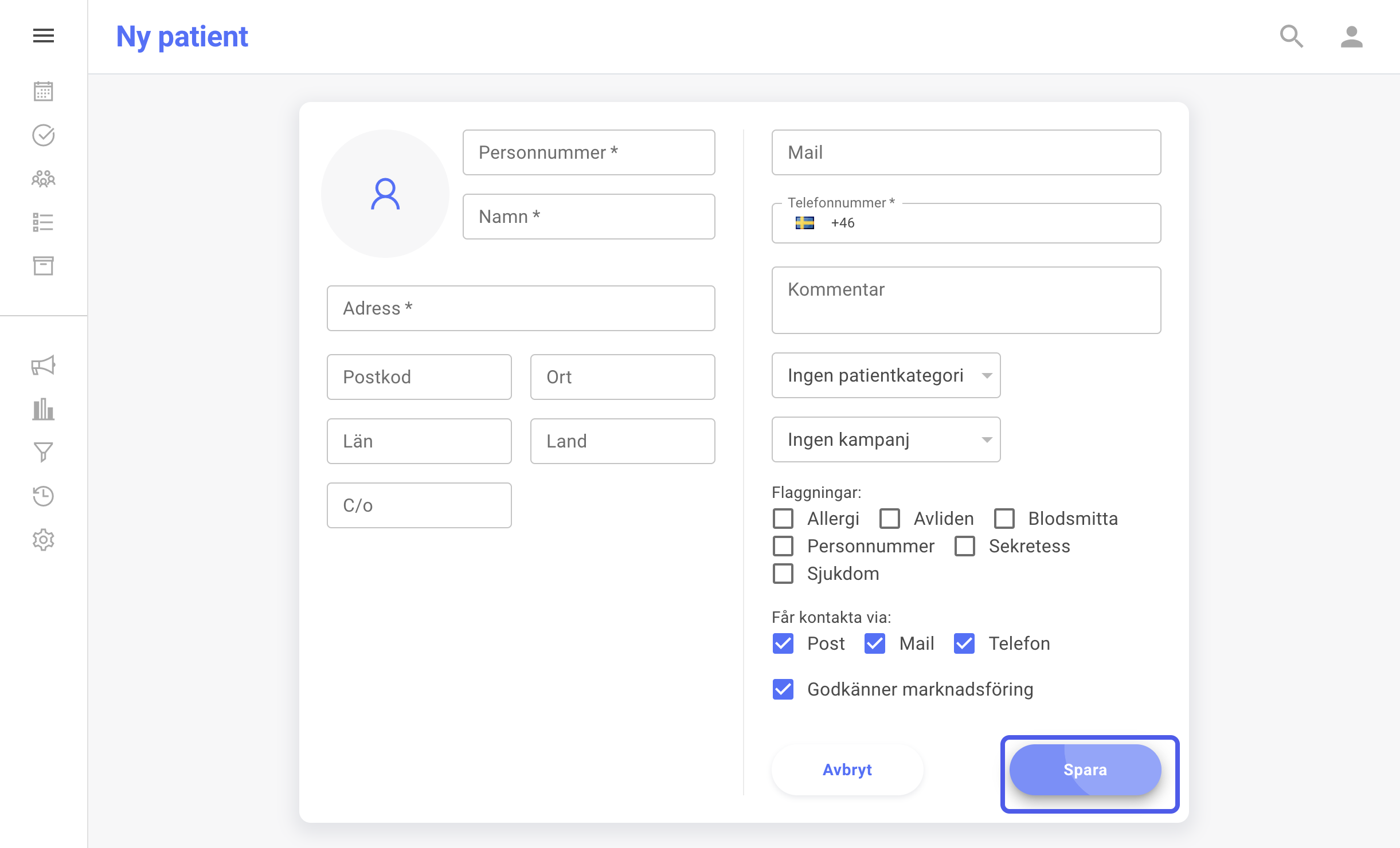The width and height of the screenshot is (1400, 848).
Task: Open the archive box icon in sidebar
Action: click(43, 265)
